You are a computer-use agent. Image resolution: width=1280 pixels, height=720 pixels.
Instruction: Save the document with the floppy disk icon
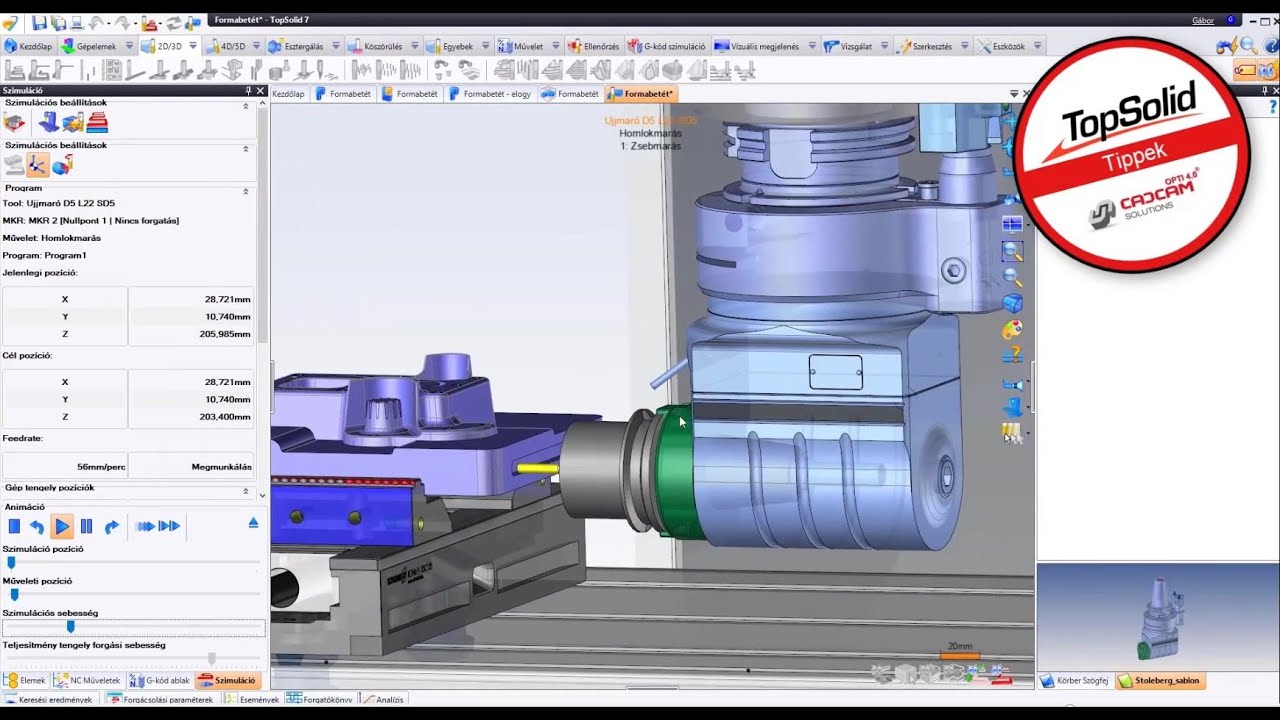click(x=39, y=22)
